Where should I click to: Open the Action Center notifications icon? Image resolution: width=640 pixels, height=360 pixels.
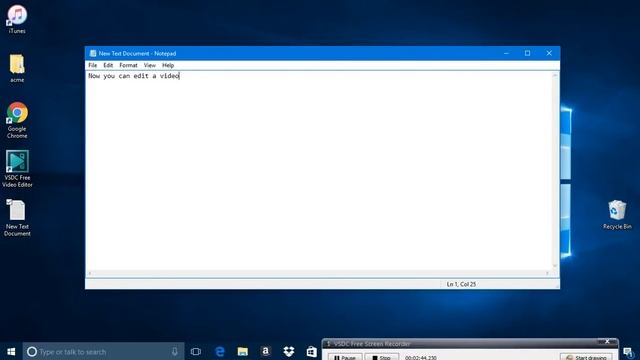click(x=629, y=352)
